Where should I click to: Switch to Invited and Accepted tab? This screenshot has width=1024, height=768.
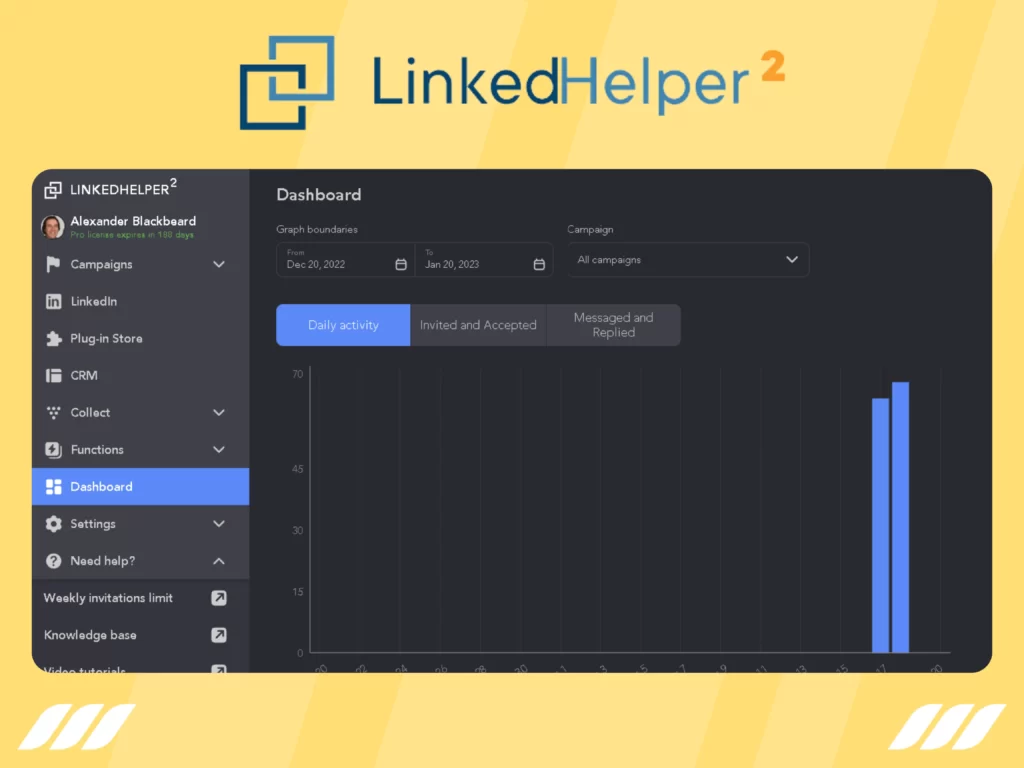pyautogui.click(x=478, y=325)
